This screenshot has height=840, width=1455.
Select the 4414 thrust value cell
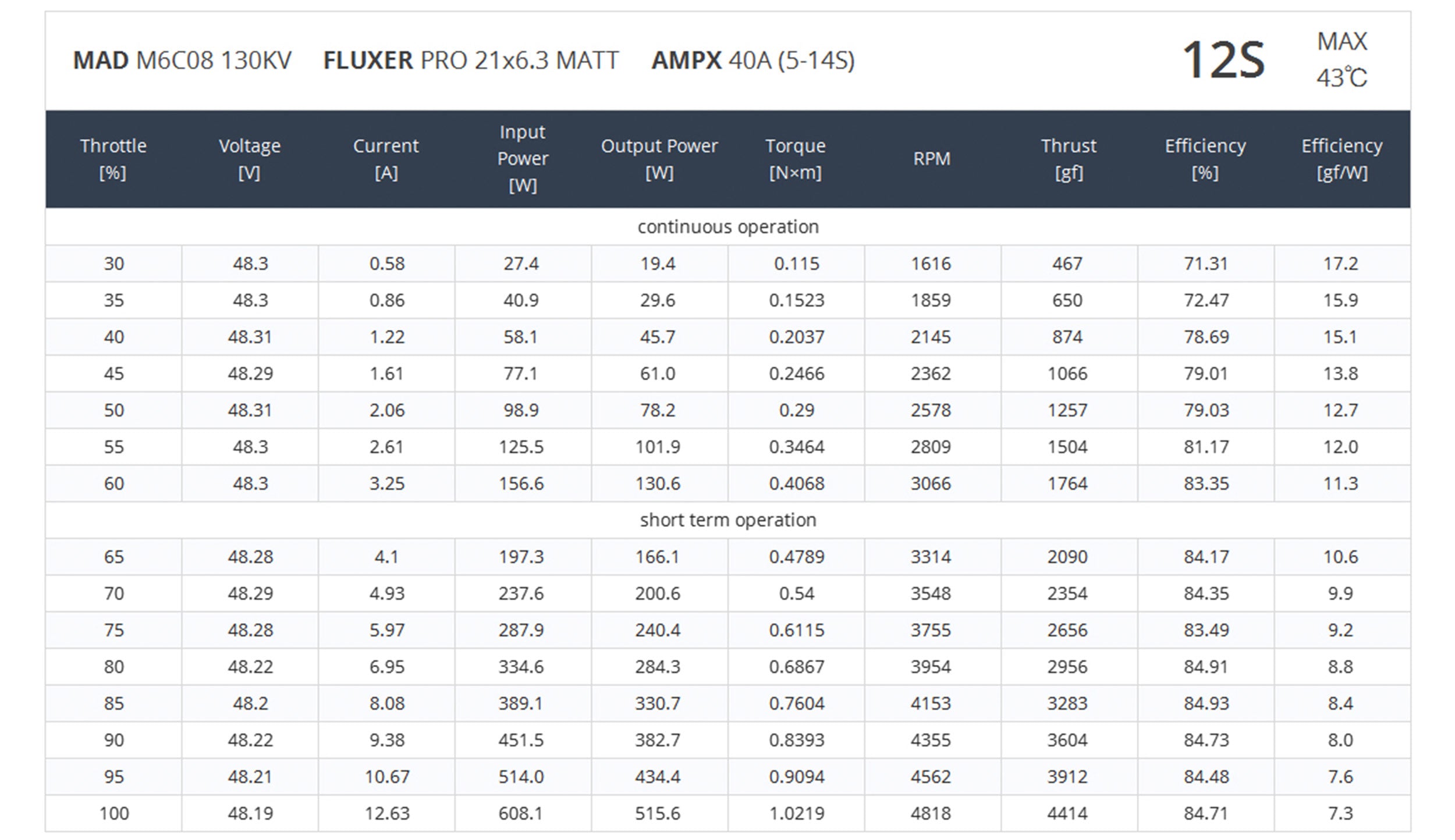[1067, 813]
